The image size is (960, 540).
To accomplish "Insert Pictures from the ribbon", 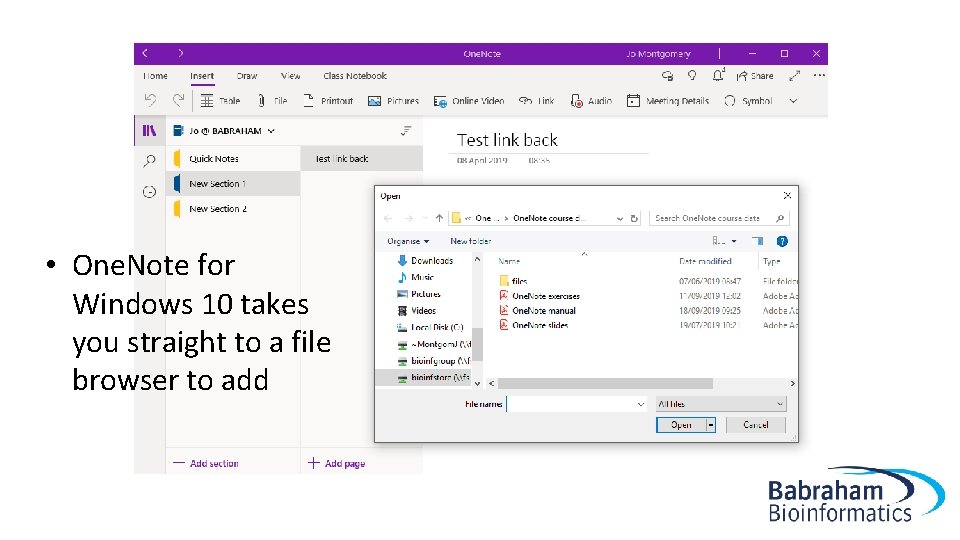I will pyautogui.click(x=393, y=101).
